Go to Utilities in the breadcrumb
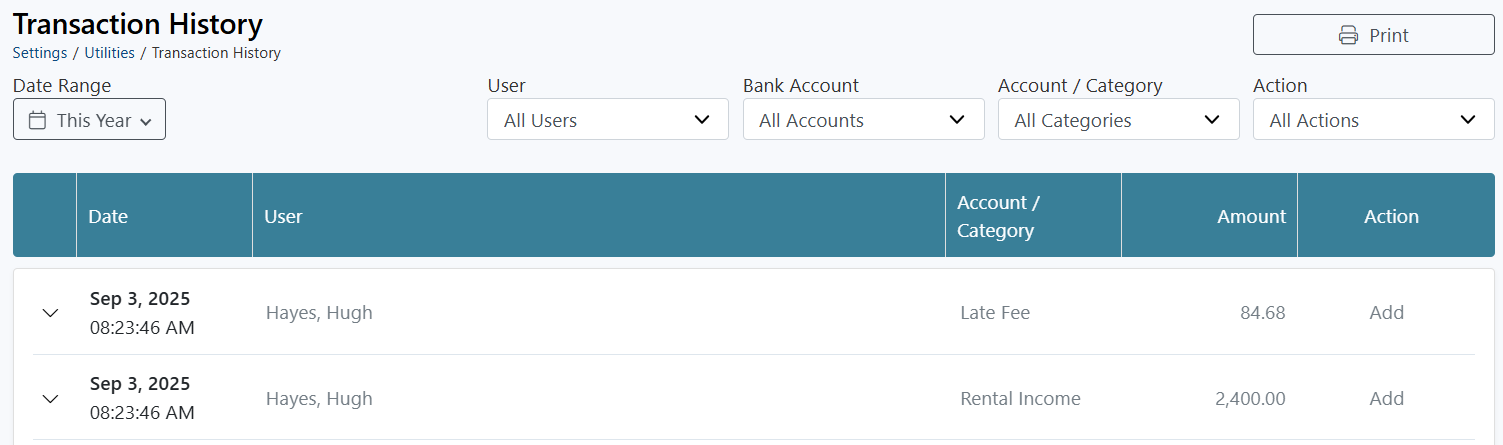The image size is (1503, 445). (x=110, y=53)
